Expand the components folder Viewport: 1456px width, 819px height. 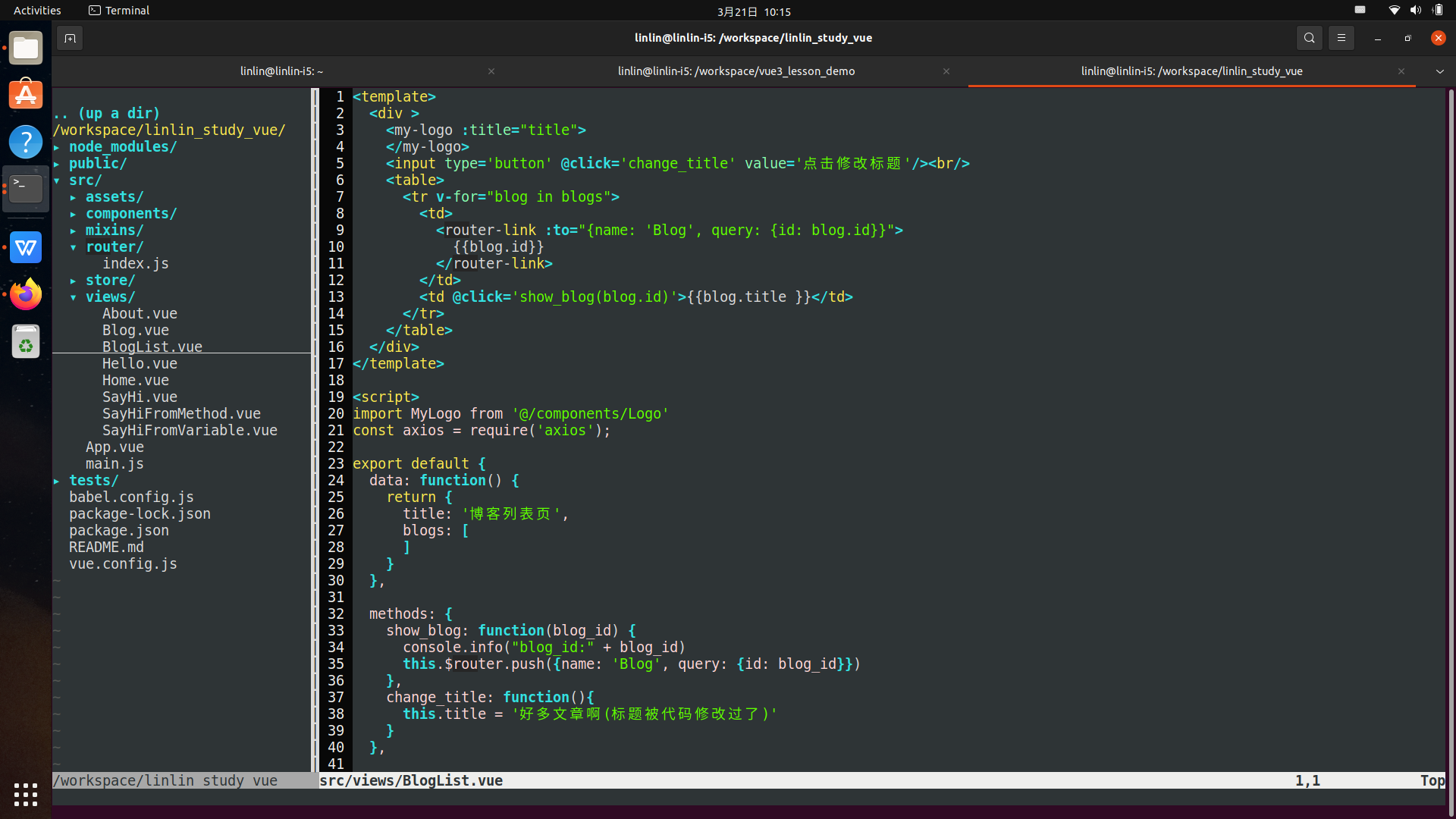[130, 213]
